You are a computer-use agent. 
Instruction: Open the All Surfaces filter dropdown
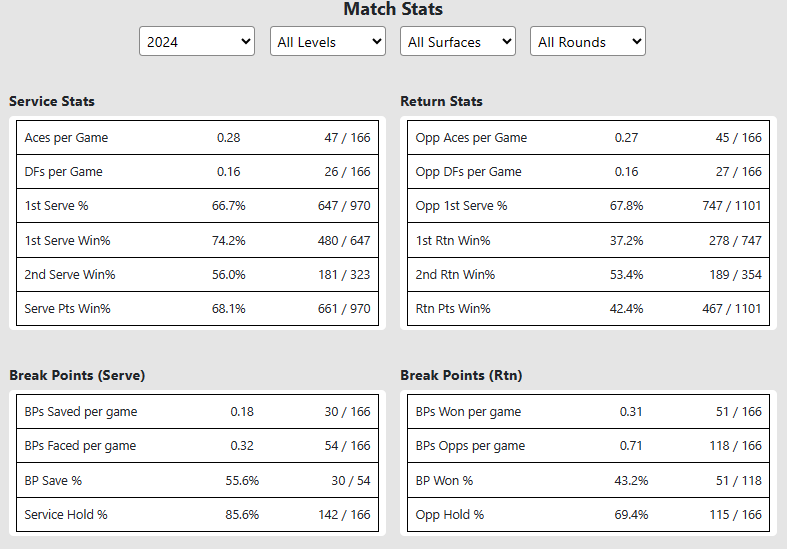457,42
